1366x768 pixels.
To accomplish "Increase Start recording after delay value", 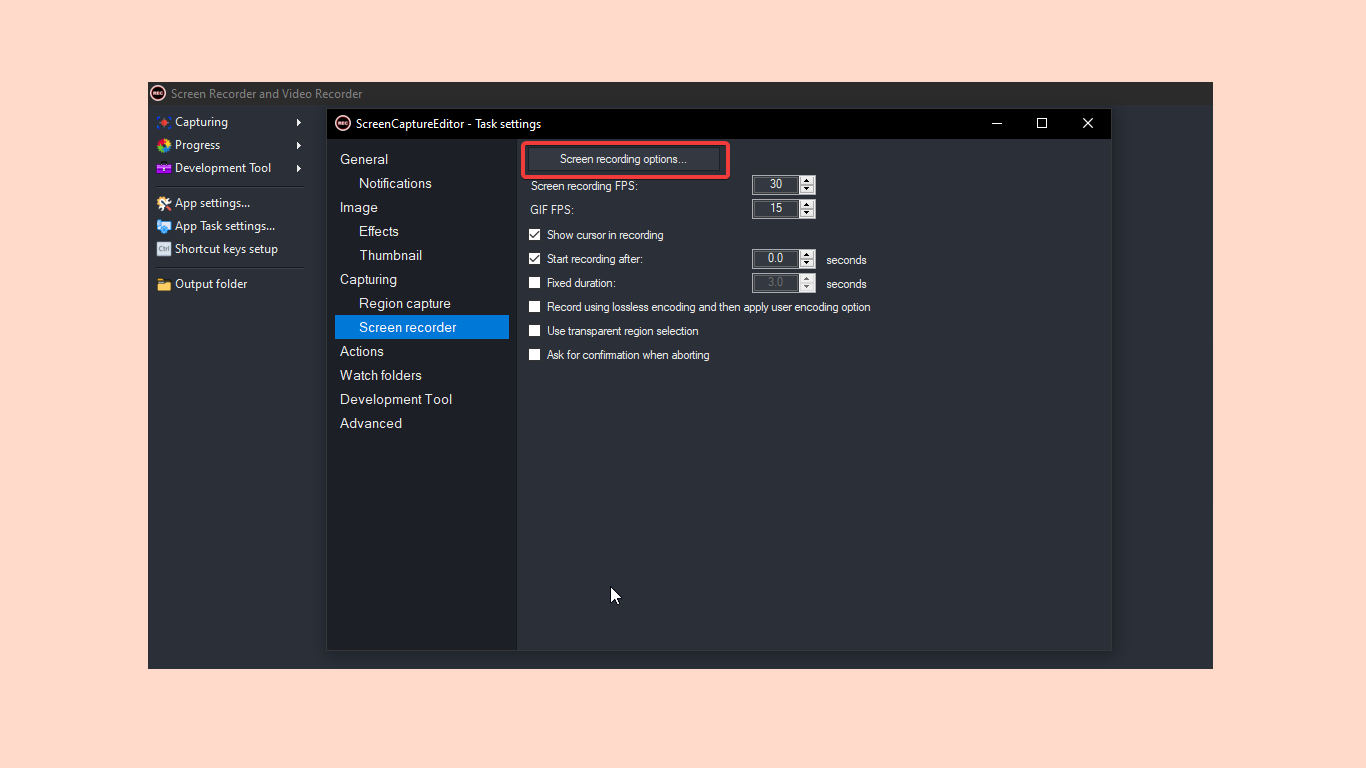I will click(x=808, y=254).
